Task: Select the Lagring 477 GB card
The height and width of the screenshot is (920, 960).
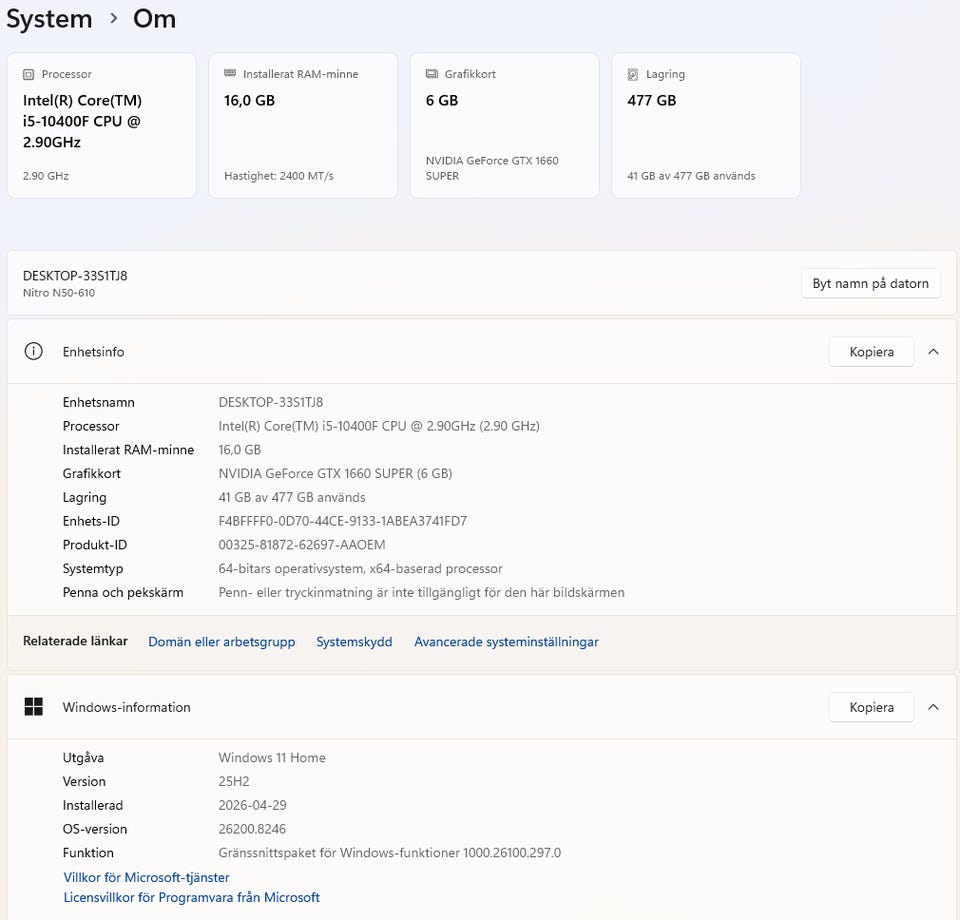Action: click(x=705, y=126)
